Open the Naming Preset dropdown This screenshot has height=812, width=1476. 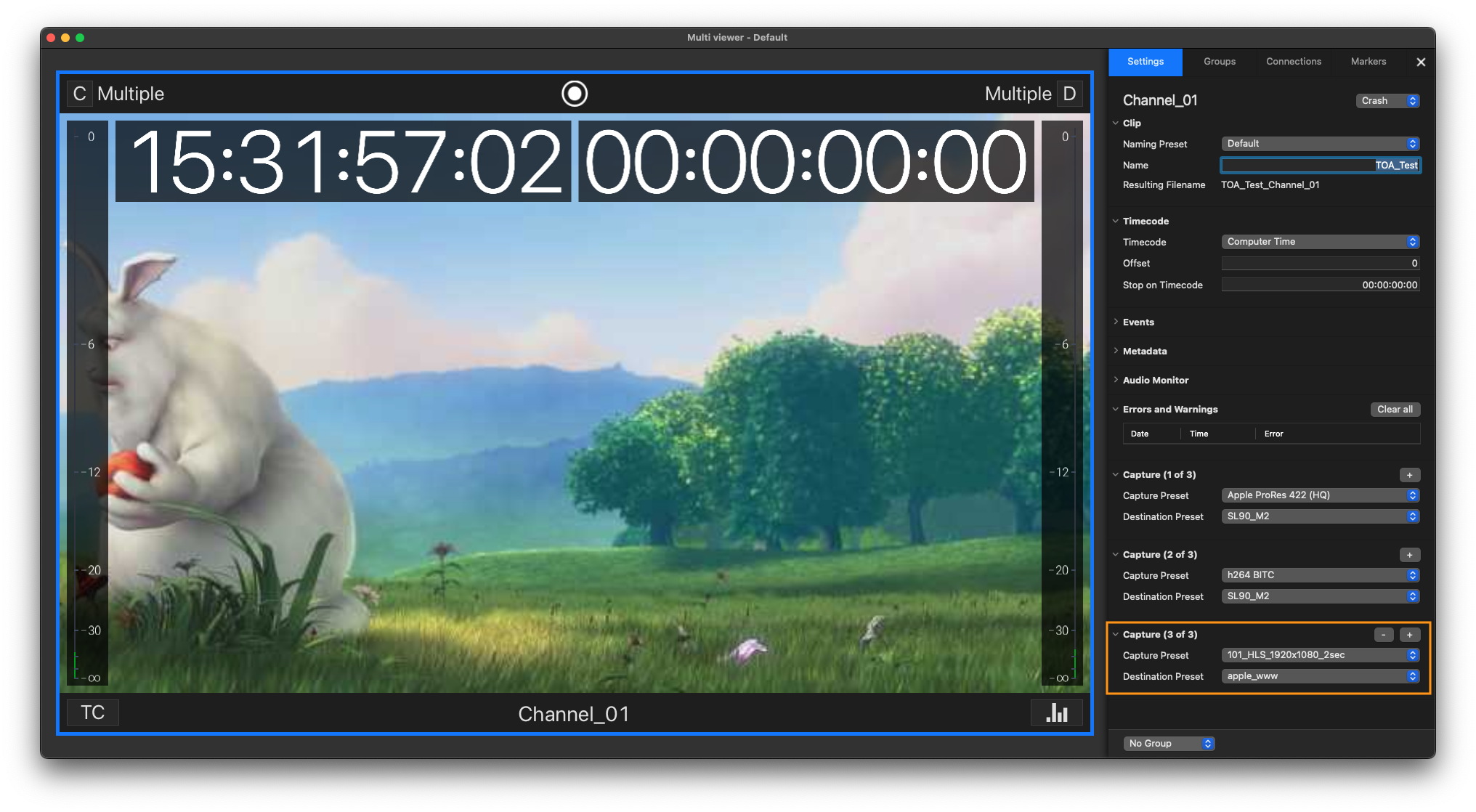pyautogui.click(x=1320, y=144)
